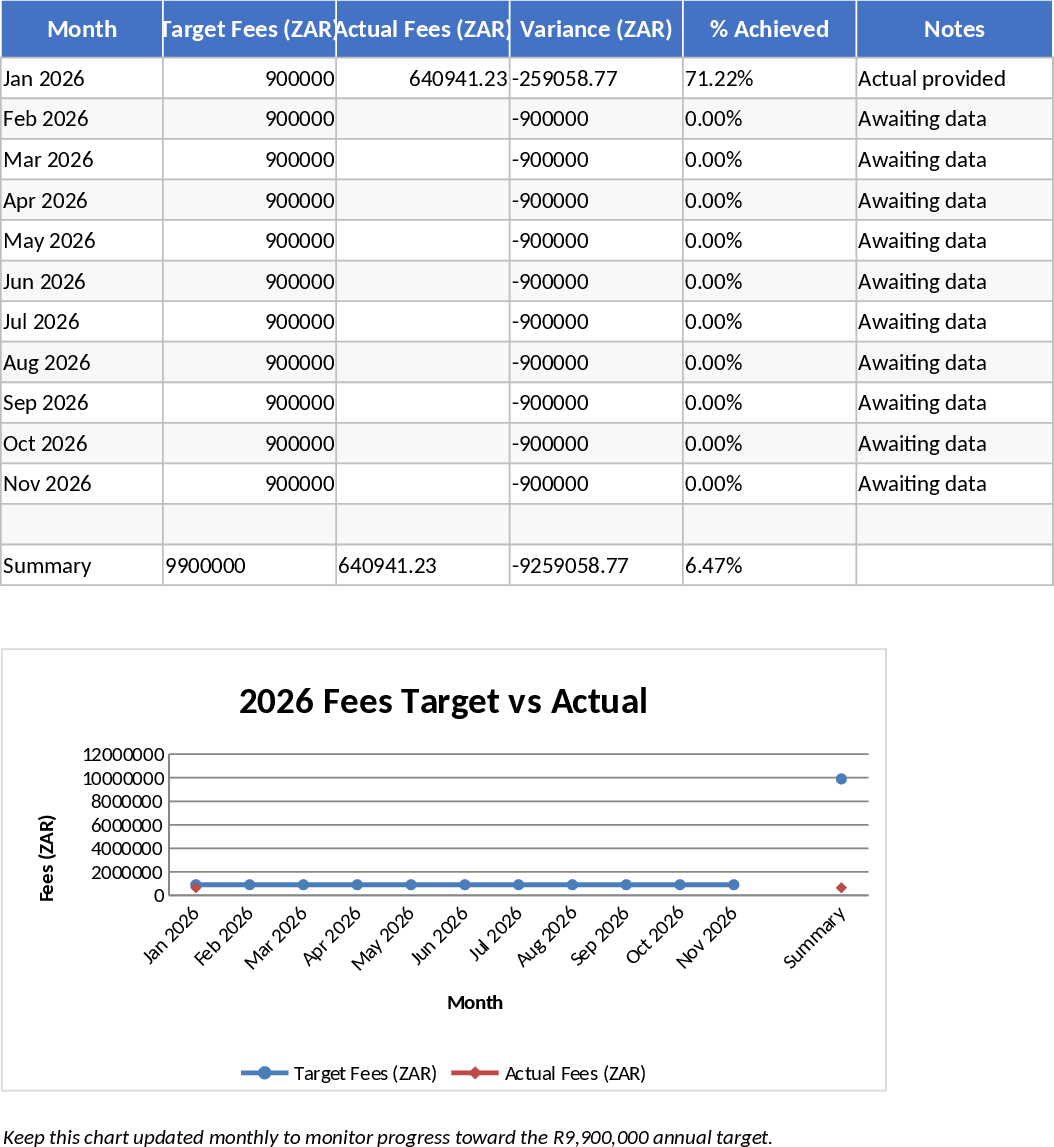Screen dimensions: 1054x1147
Task: Click the Summary total 9900000 cell
Action: tap(208, 565)
